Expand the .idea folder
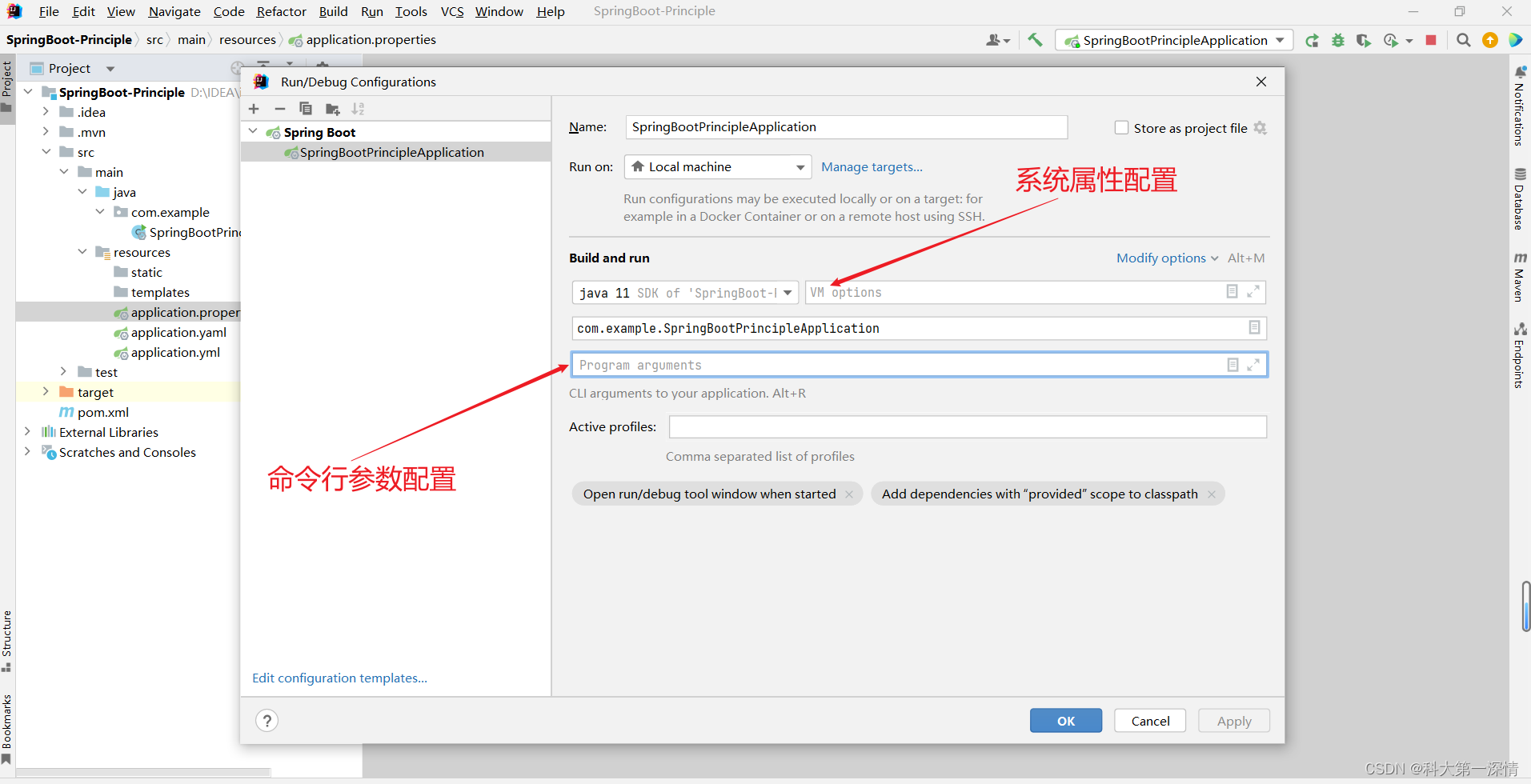Screen dimensions: 1531x784 coord(46,111)
